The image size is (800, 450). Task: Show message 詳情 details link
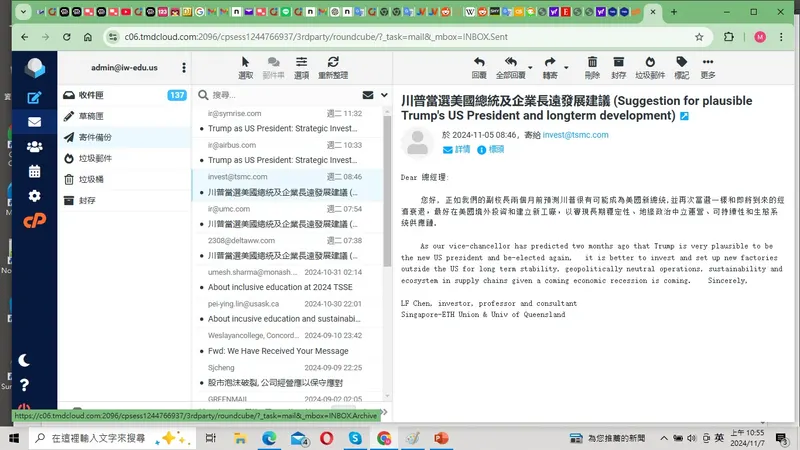[x=457, y=149]
